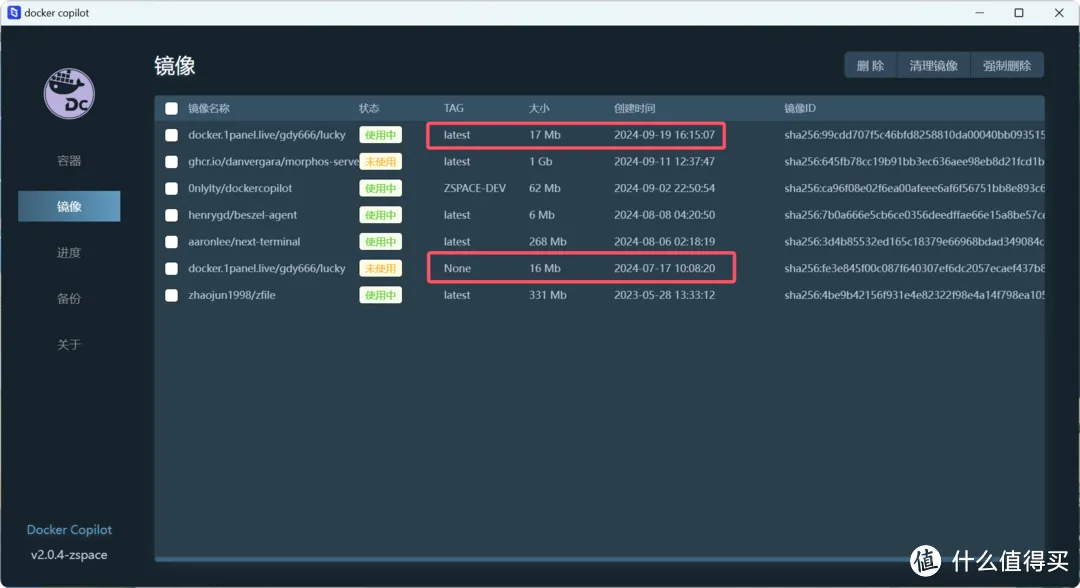Select the 镜像 (Images) sidebar entry
Viewport: 1080px width, 588px height.
tap(68, 206)
